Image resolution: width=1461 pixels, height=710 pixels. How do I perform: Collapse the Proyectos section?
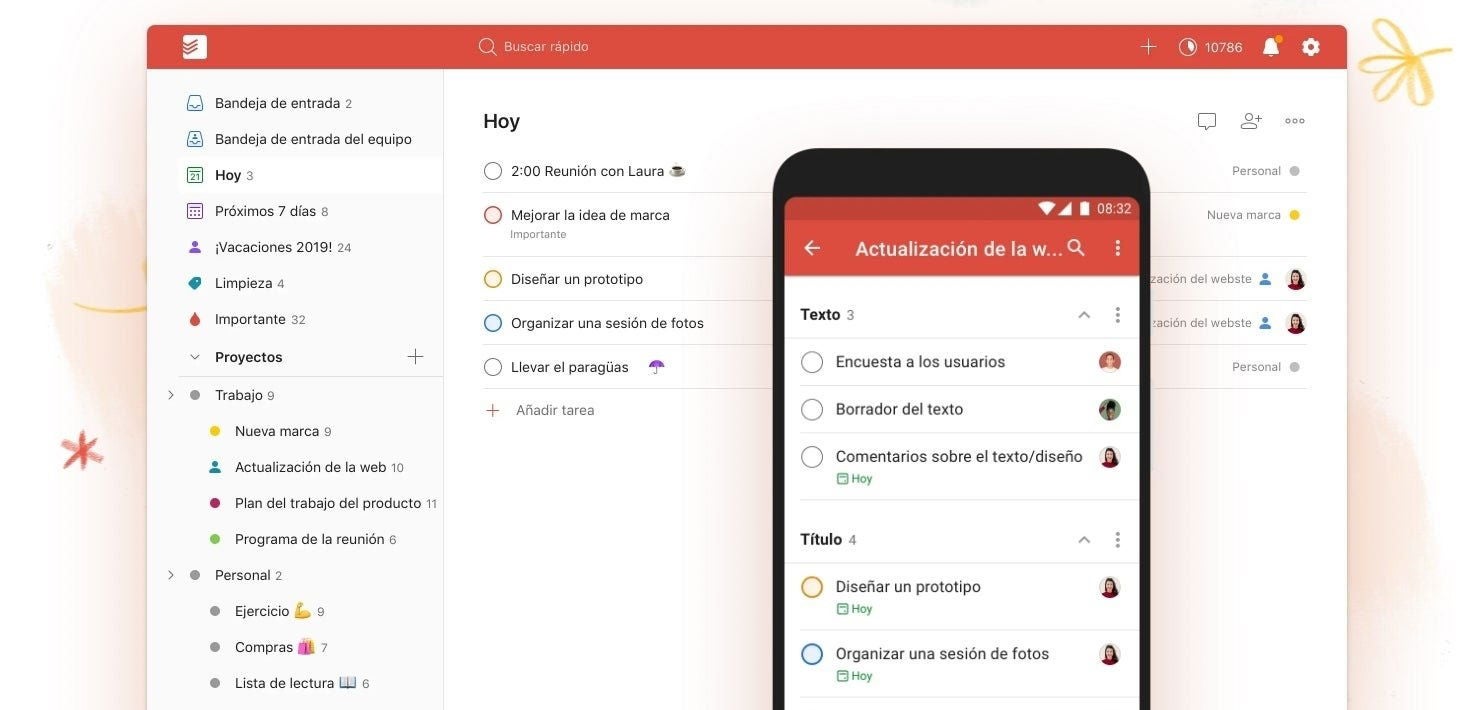coord(195,356)
